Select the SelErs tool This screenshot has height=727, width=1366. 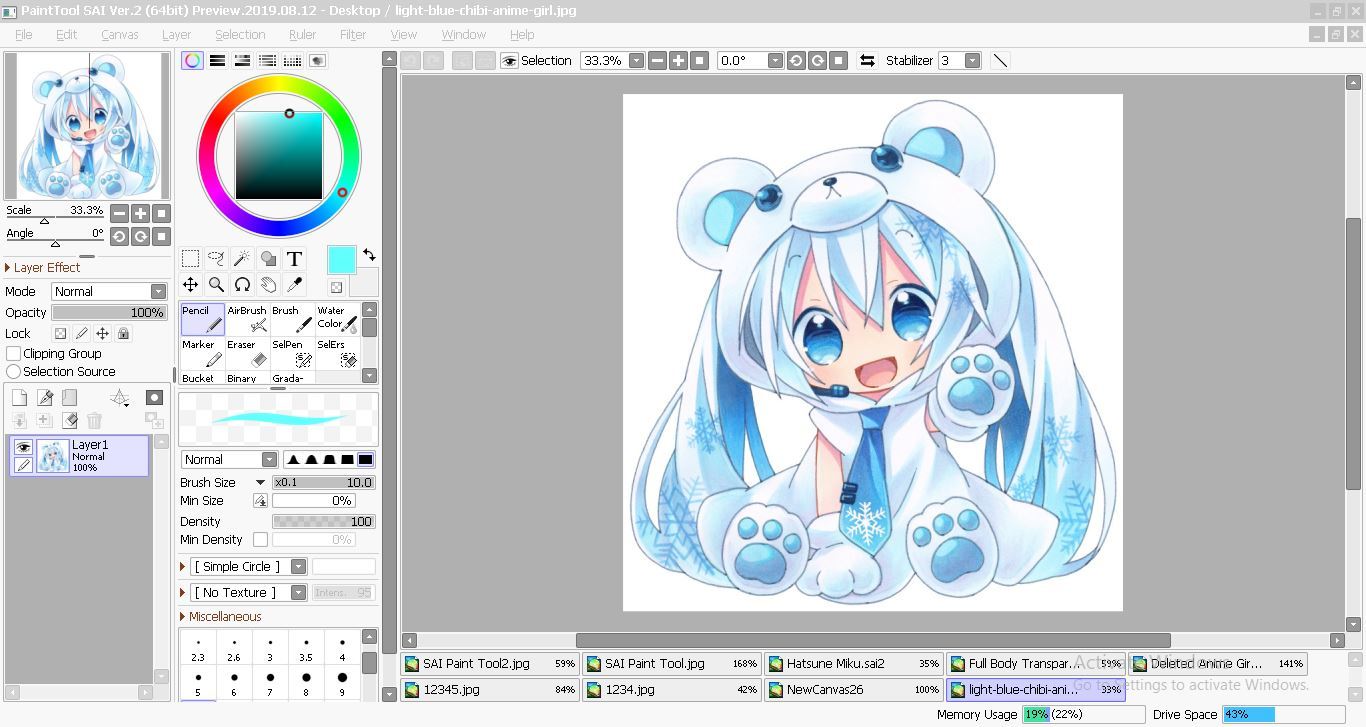pyautogui.click(x=337, y=353)
